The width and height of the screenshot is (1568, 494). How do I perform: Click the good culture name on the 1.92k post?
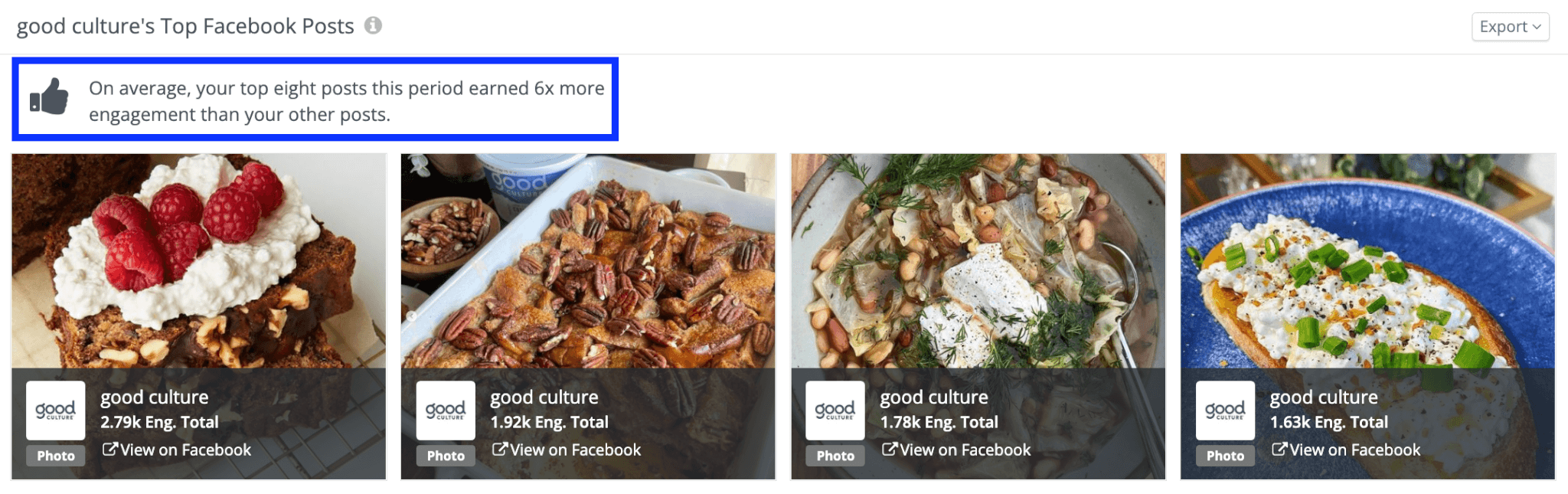pyautogui.click(x=544, y=397)
